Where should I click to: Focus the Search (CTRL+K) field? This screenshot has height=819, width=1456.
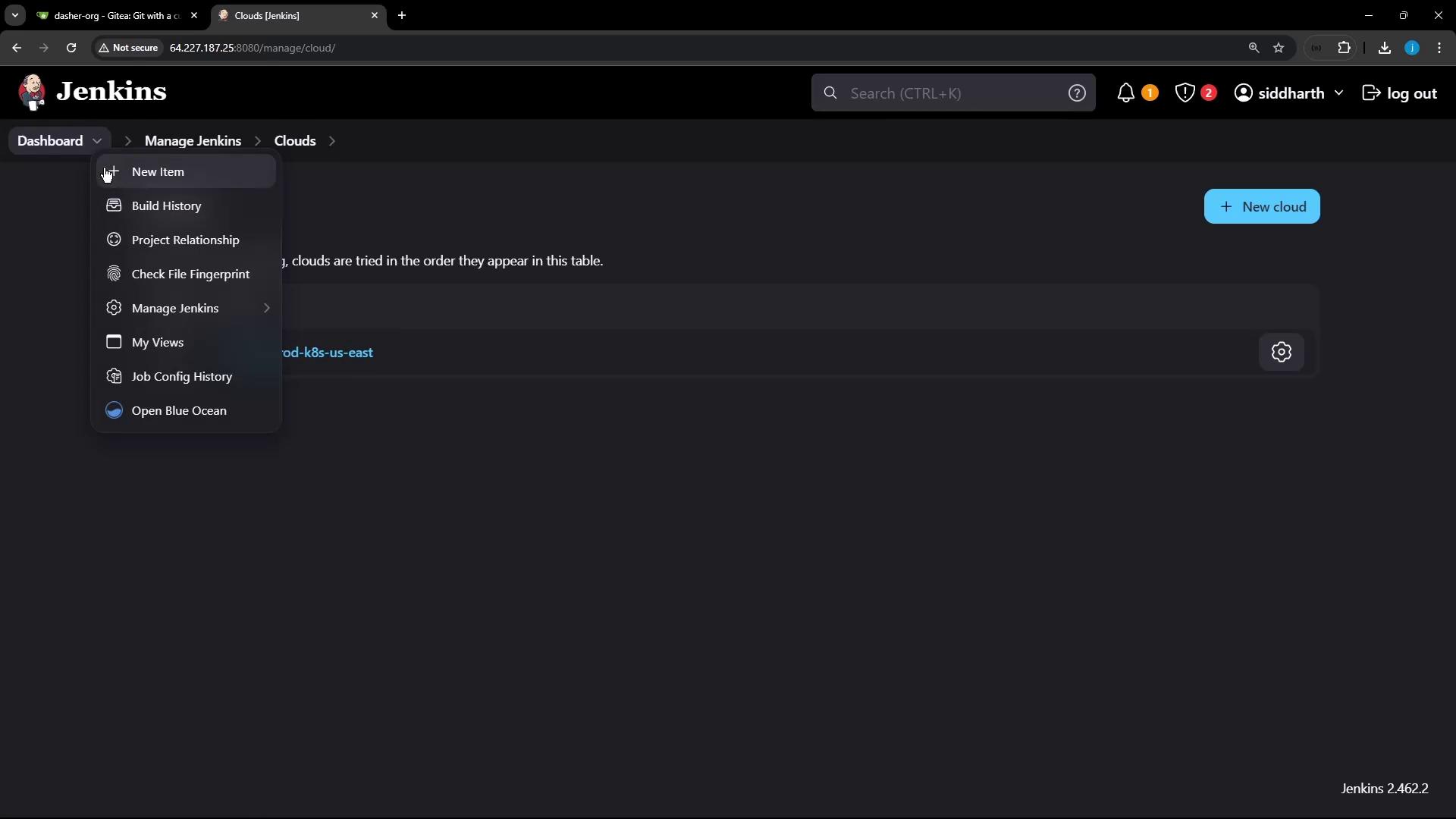(x=948, y=93)
